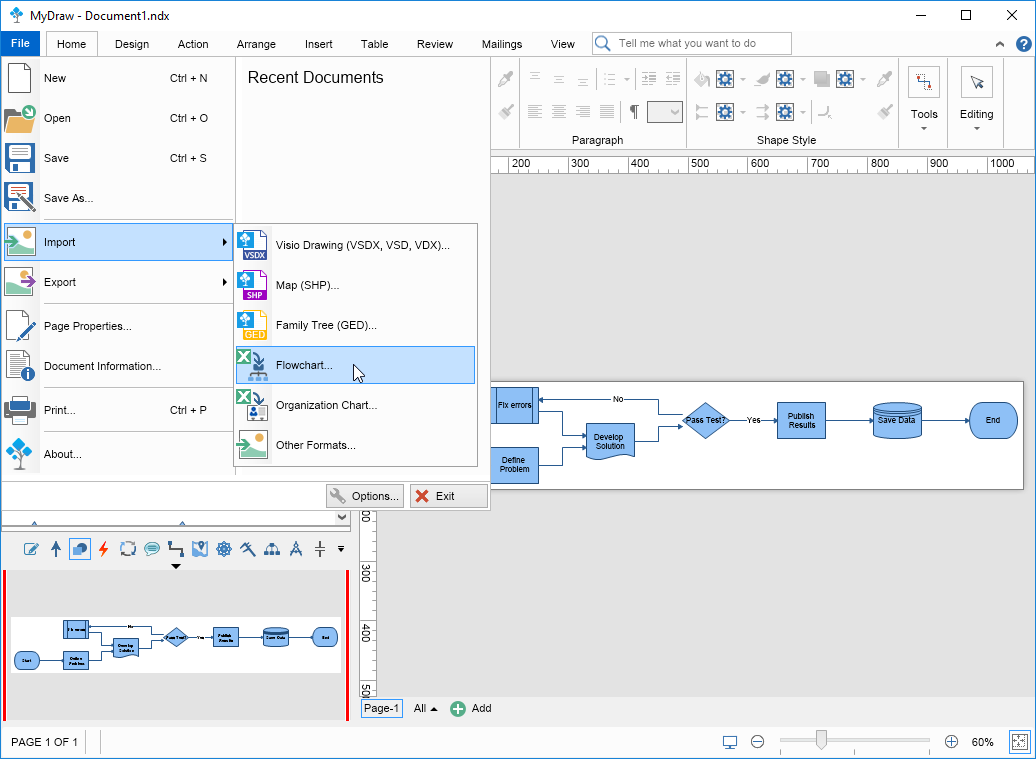Open the About MyDraw entry
Viewport: 1036px width, 759px height.
(118, 454)
